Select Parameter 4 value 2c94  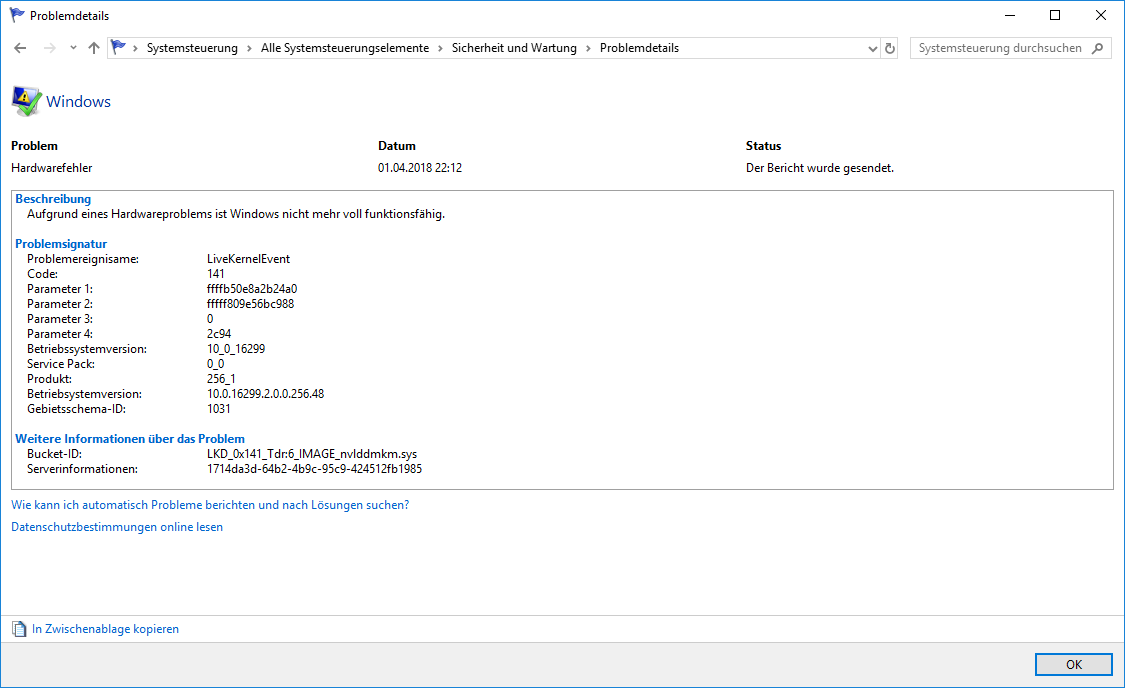[219, 334]
